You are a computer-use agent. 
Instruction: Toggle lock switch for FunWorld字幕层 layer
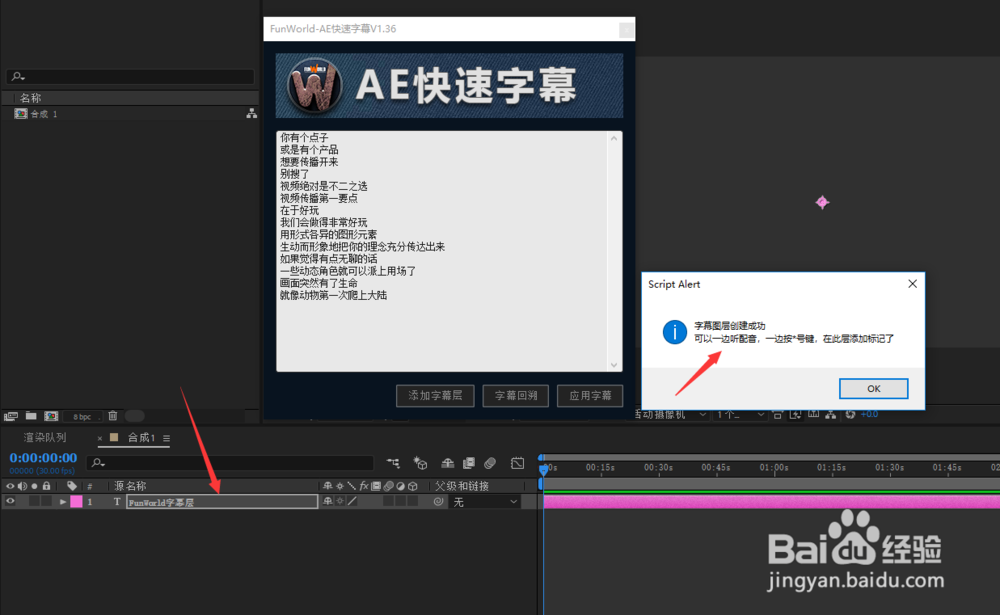click(46, 502)
